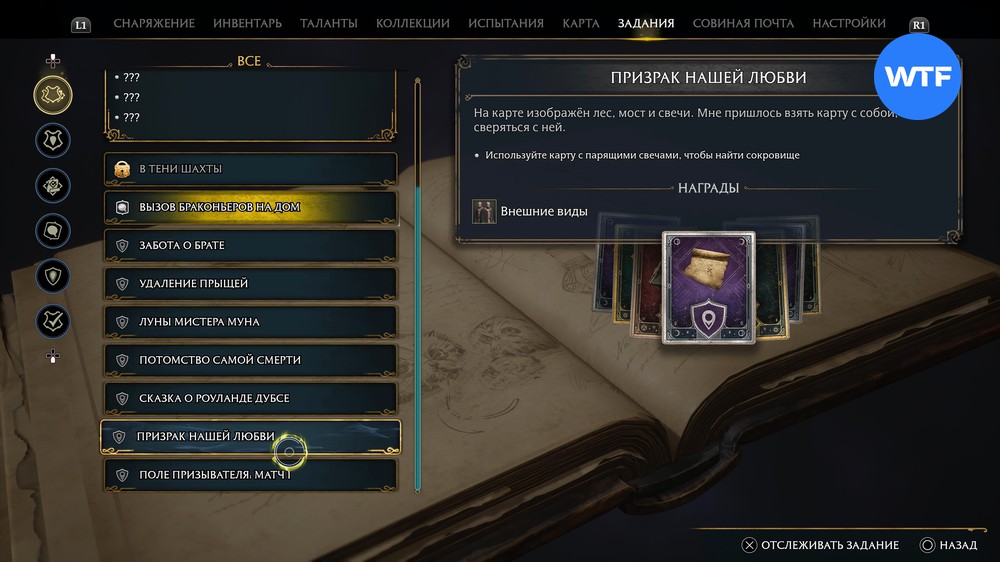The width and height of the screenshot is (1000, 562).
Task: Open the ЗАДАНИЯ tab
Action: (645, 24)
